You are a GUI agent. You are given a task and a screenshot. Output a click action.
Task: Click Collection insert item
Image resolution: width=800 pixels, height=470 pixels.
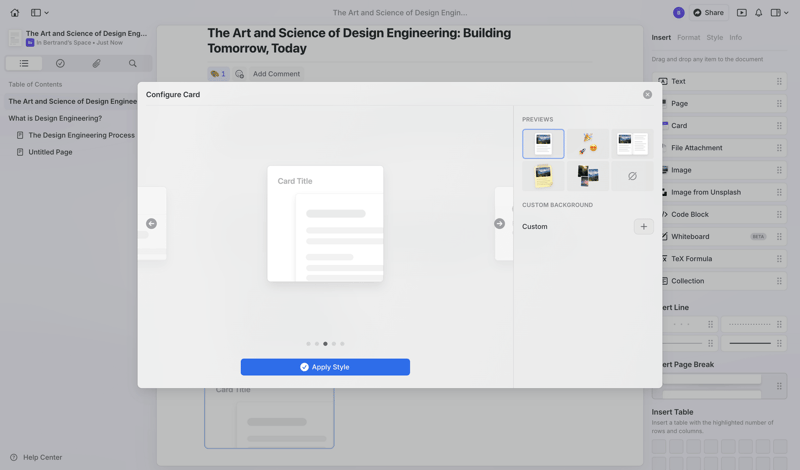[x=724, y=281]
